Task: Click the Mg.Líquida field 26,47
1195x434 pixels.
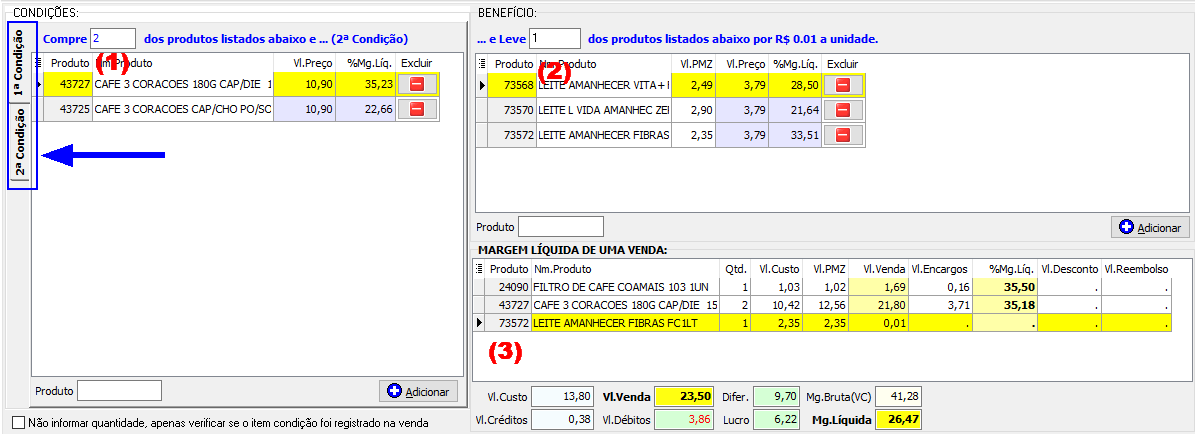Action: [899, 419]
